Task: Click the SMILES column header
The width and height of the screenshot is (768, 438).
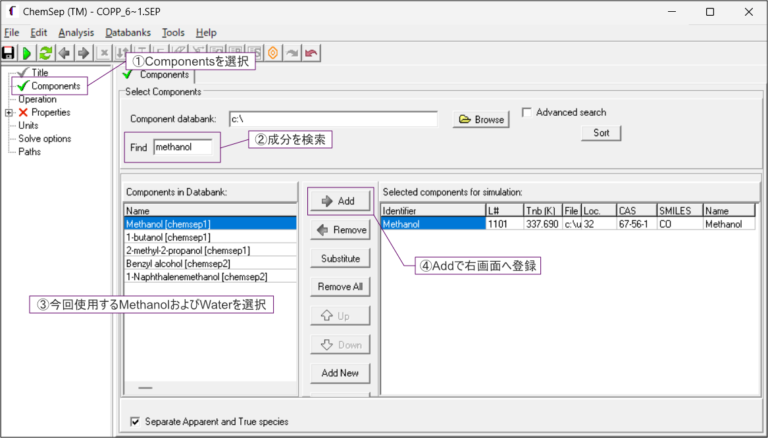Action: (x=680, y=211)
